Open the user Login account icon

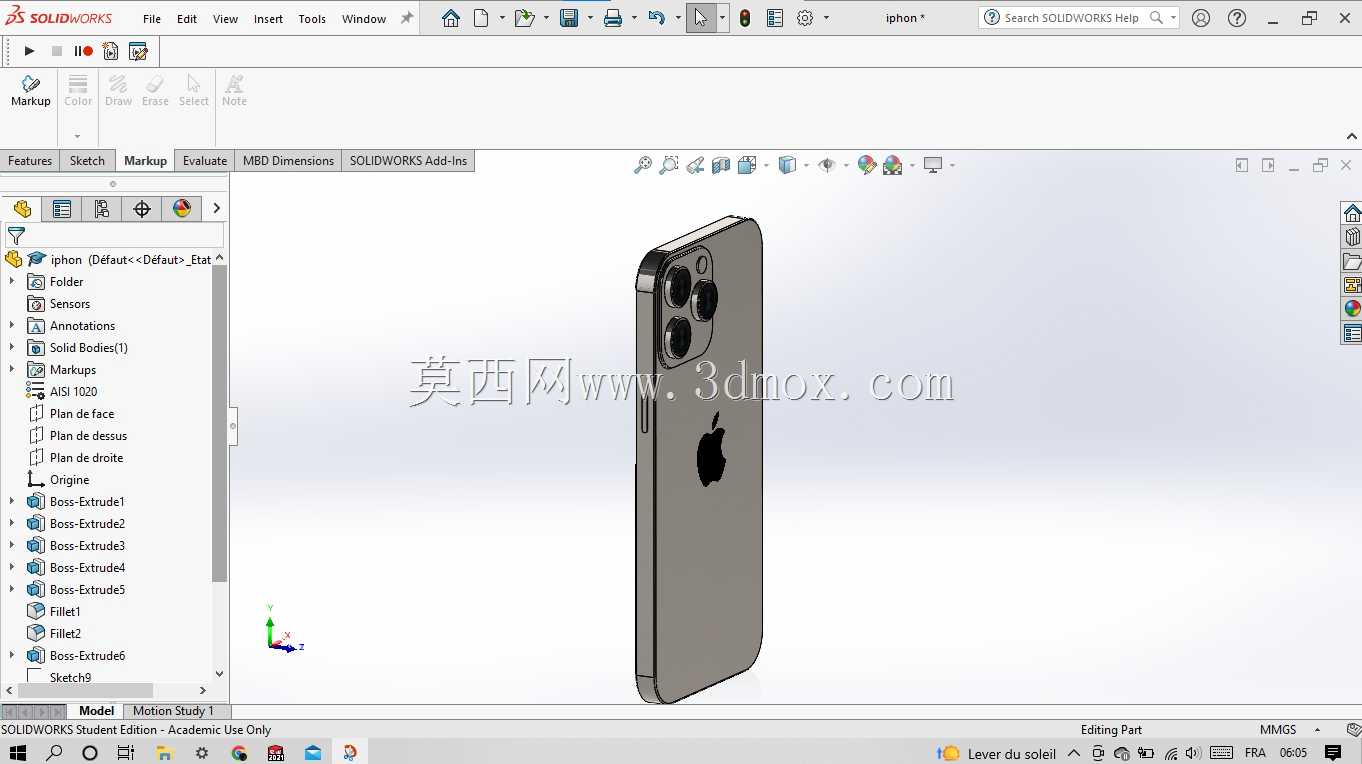[x=1201, y=18]
